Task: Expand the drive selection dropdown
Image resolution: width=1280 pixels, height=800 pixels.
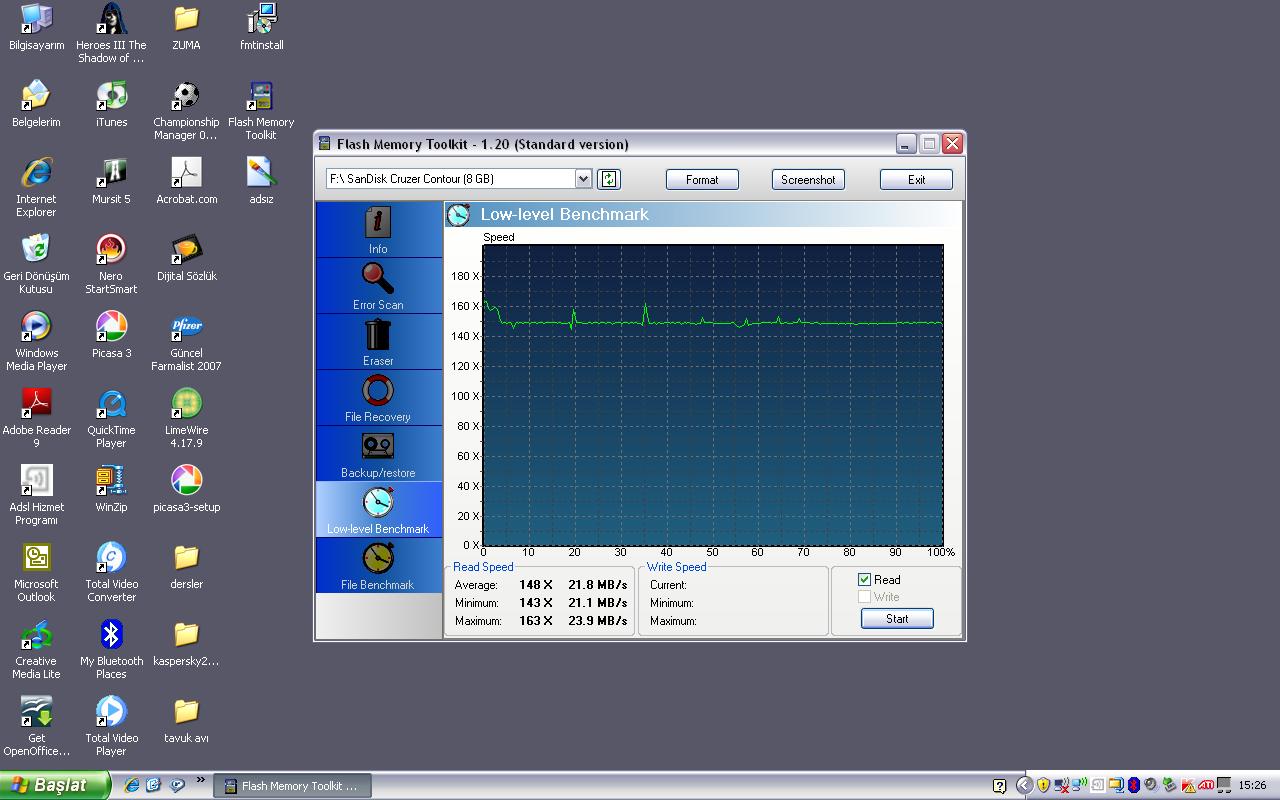Action: point(584,179)
